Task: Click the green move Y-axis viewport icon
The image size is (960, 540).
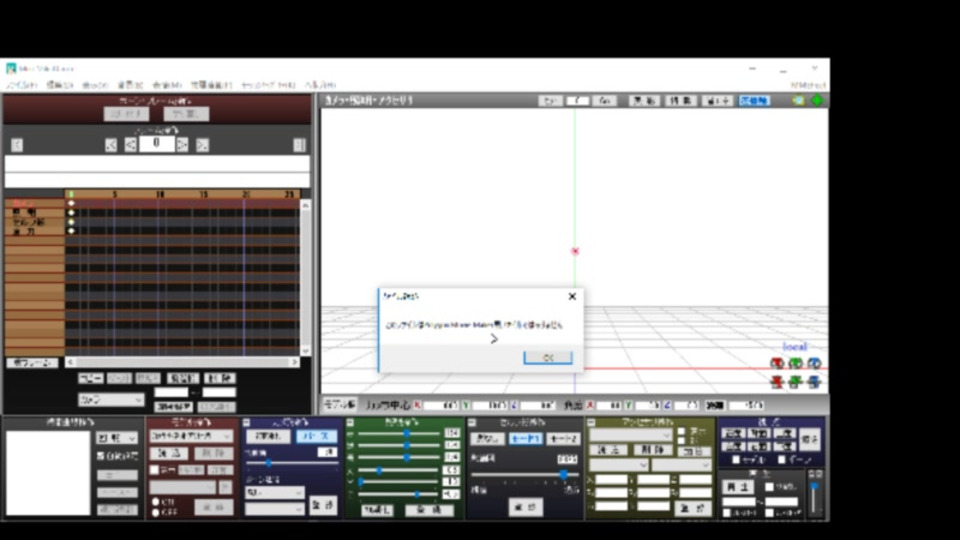Action: tap(795, 382)
